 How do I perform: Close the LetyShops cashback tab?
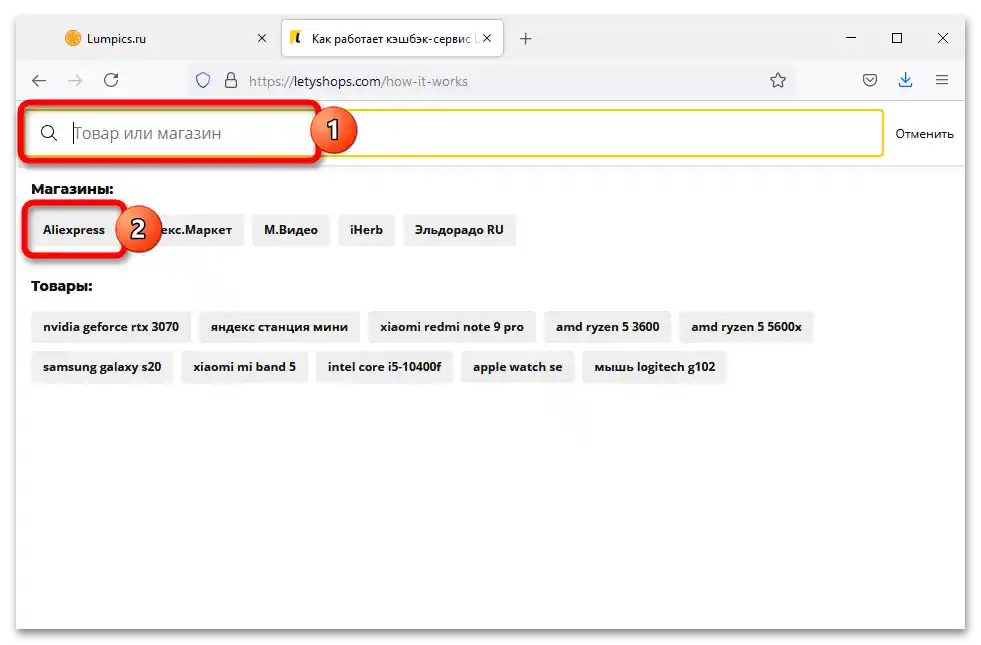pos(487,39)
